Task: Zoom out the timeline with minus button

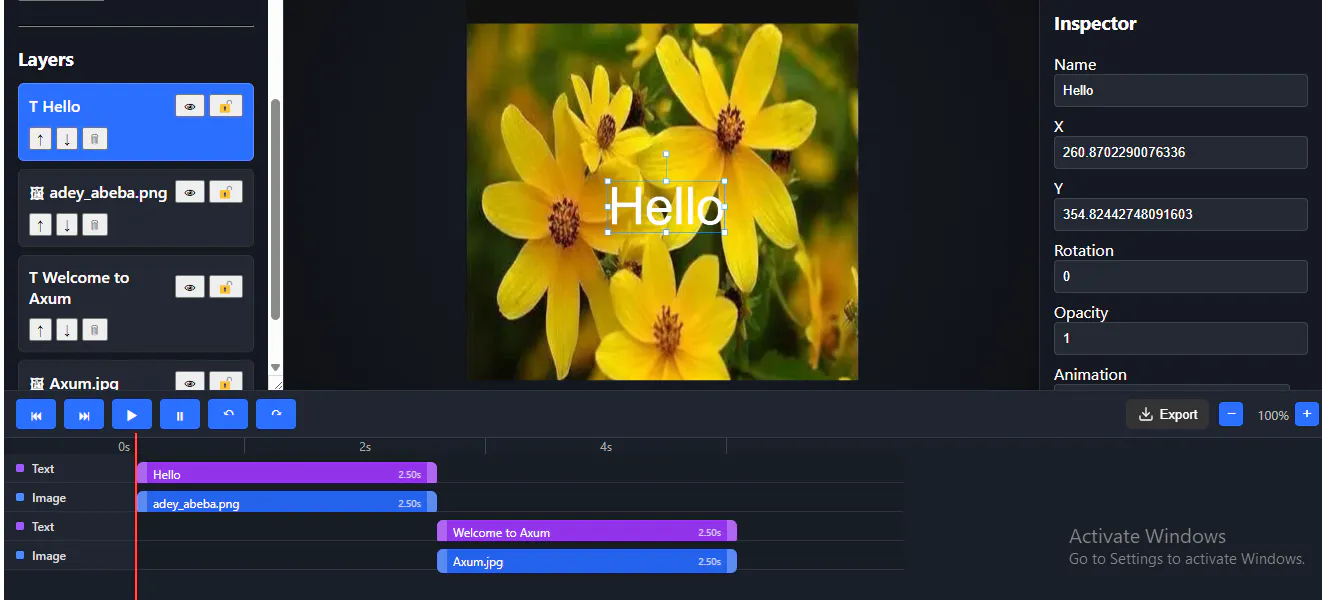Action: click(1231, 414)
